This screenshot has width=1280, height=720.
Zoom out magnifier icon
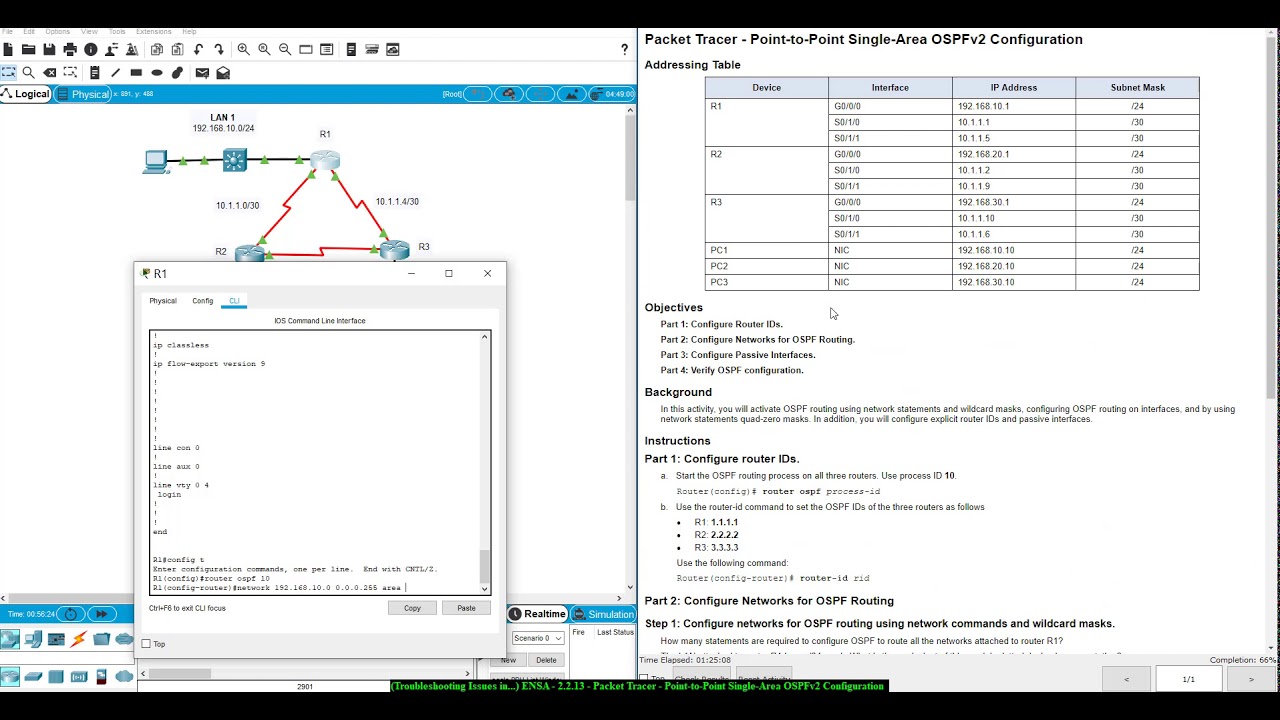(x=285, y=49)
